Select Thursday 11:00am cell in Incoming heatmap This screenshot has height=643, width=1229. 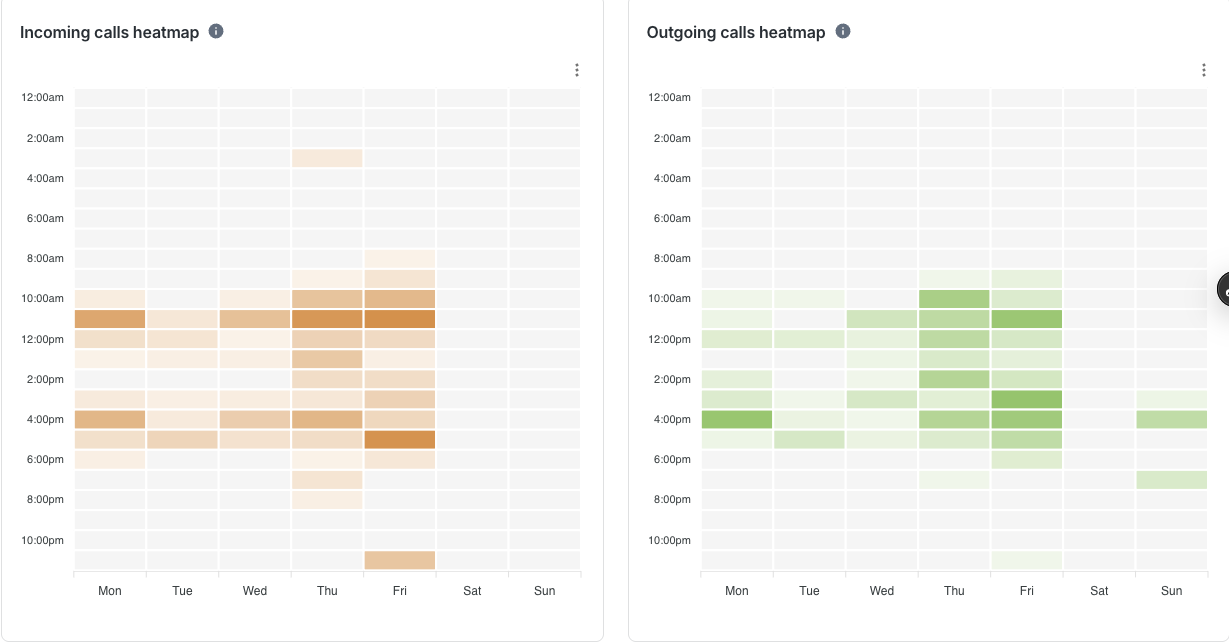(327, 319)
